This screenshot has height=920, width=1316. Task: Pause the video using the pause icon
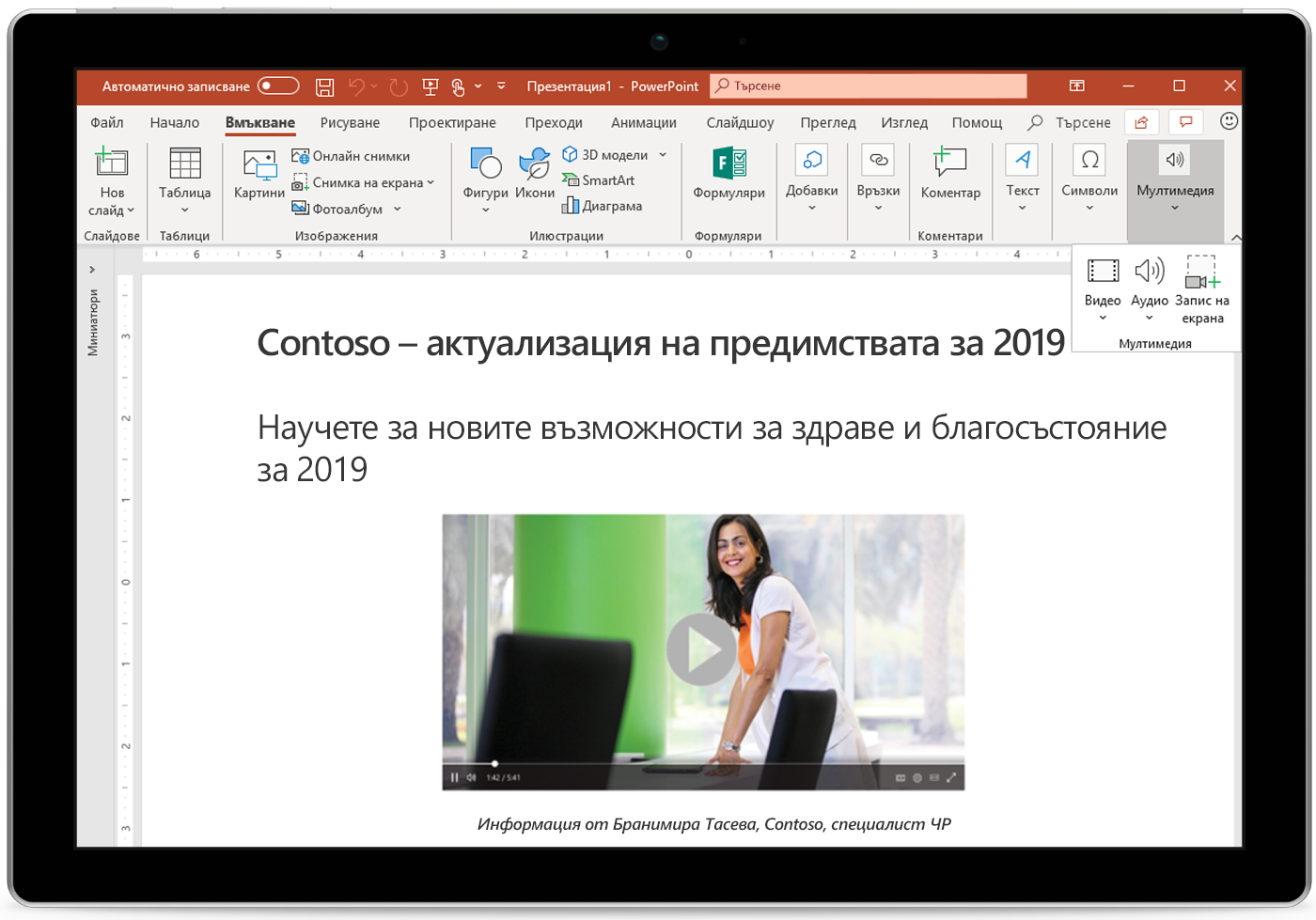pyautogui.click(x=454, y=777)
